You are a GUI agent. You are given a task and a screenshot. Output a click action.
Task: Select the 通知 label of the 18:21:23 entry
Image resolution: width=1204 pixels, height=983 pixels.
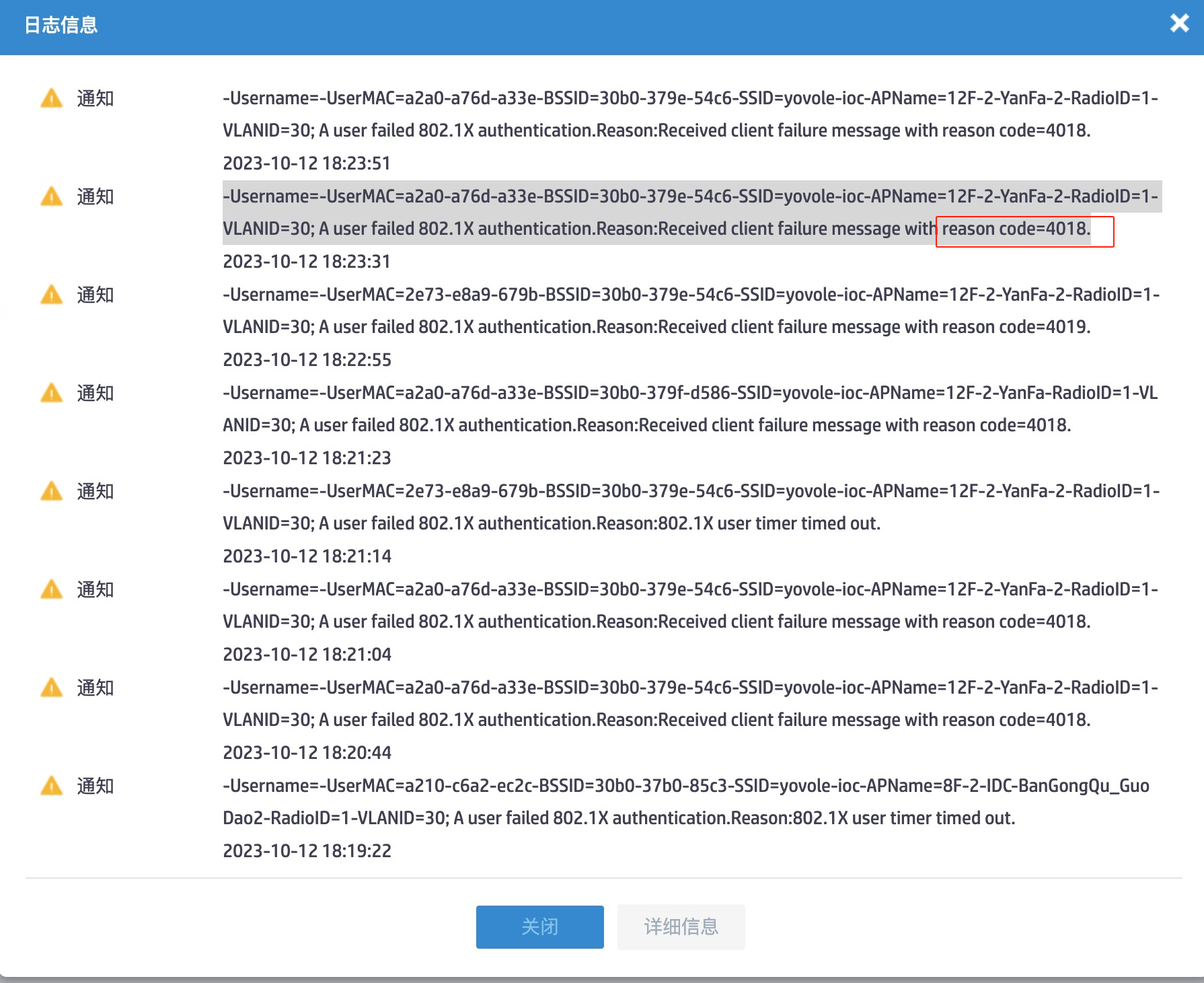(x=96, y=393)
